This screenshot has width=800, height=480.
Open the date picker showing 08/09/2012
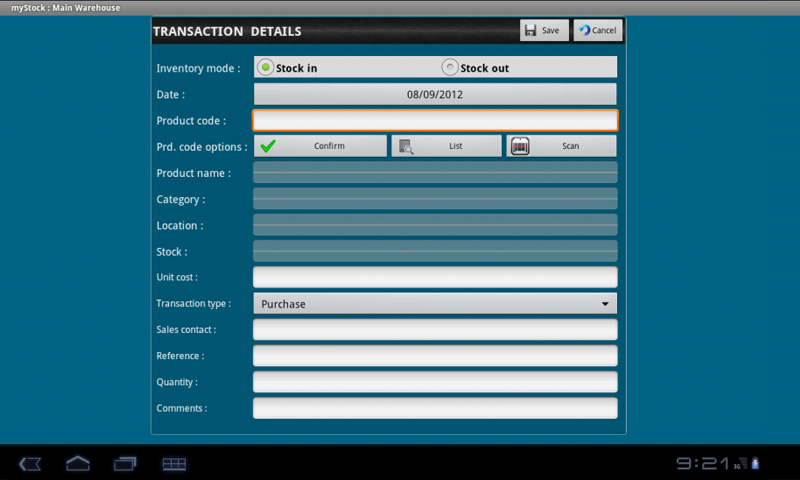(435, 95)
